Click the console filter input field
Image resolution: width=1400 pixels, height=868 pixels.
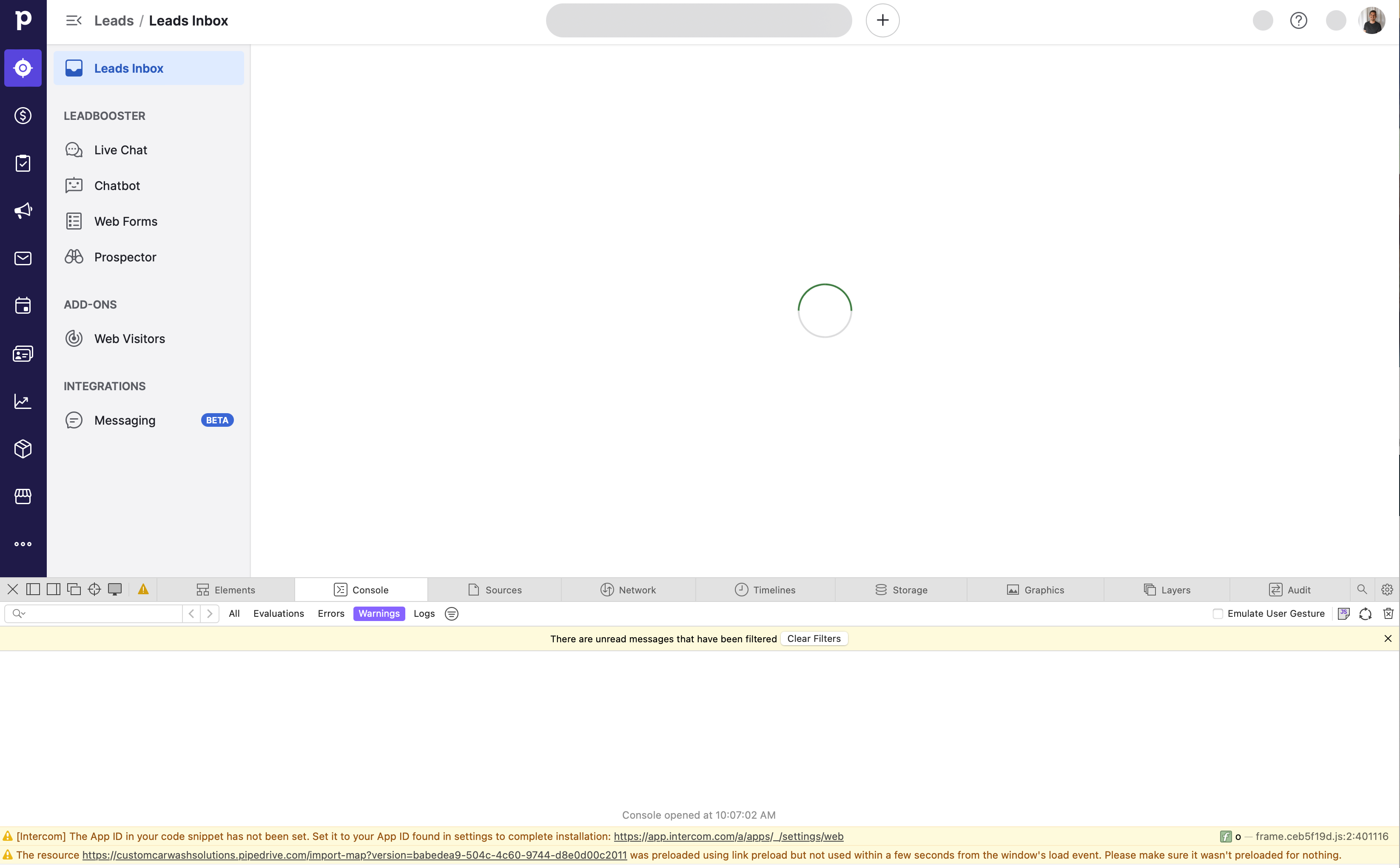103,614
